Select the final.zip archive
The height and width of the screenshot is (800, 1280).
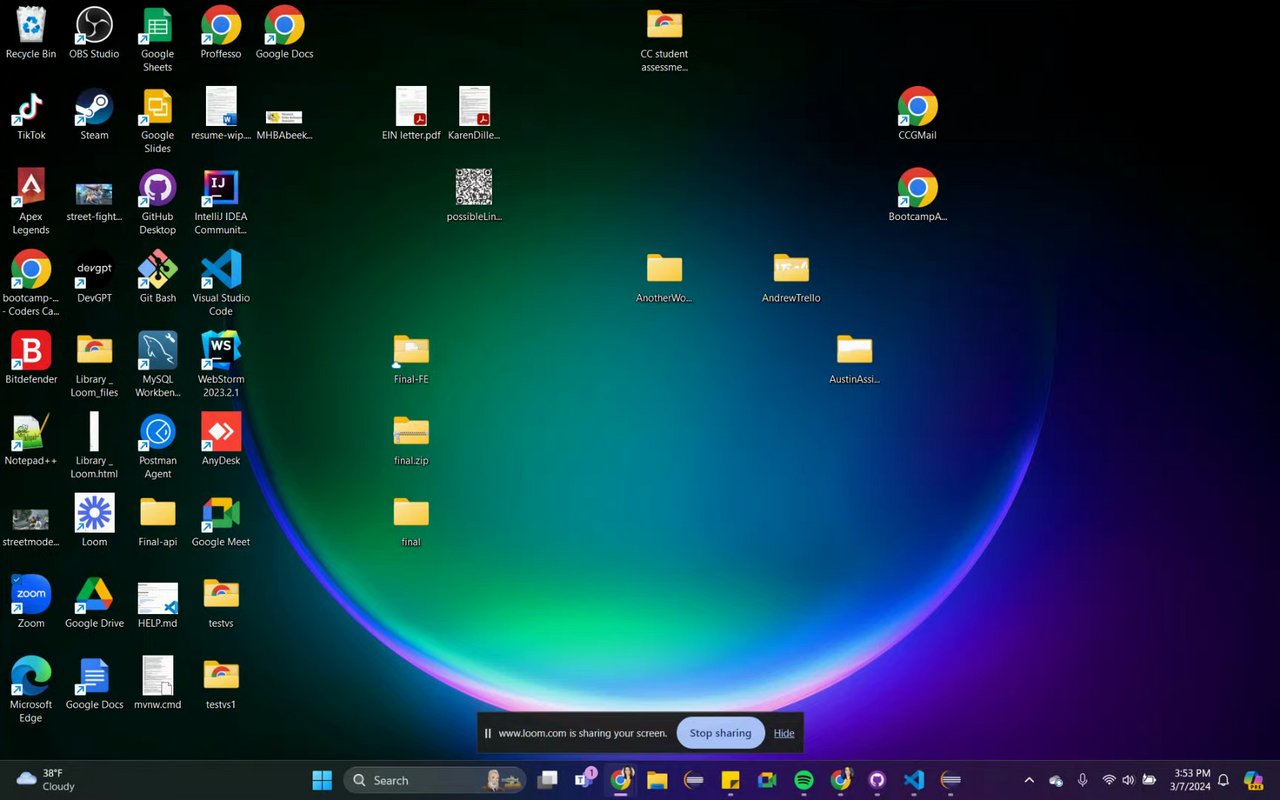pyautogui.click(x=411, y=440)
